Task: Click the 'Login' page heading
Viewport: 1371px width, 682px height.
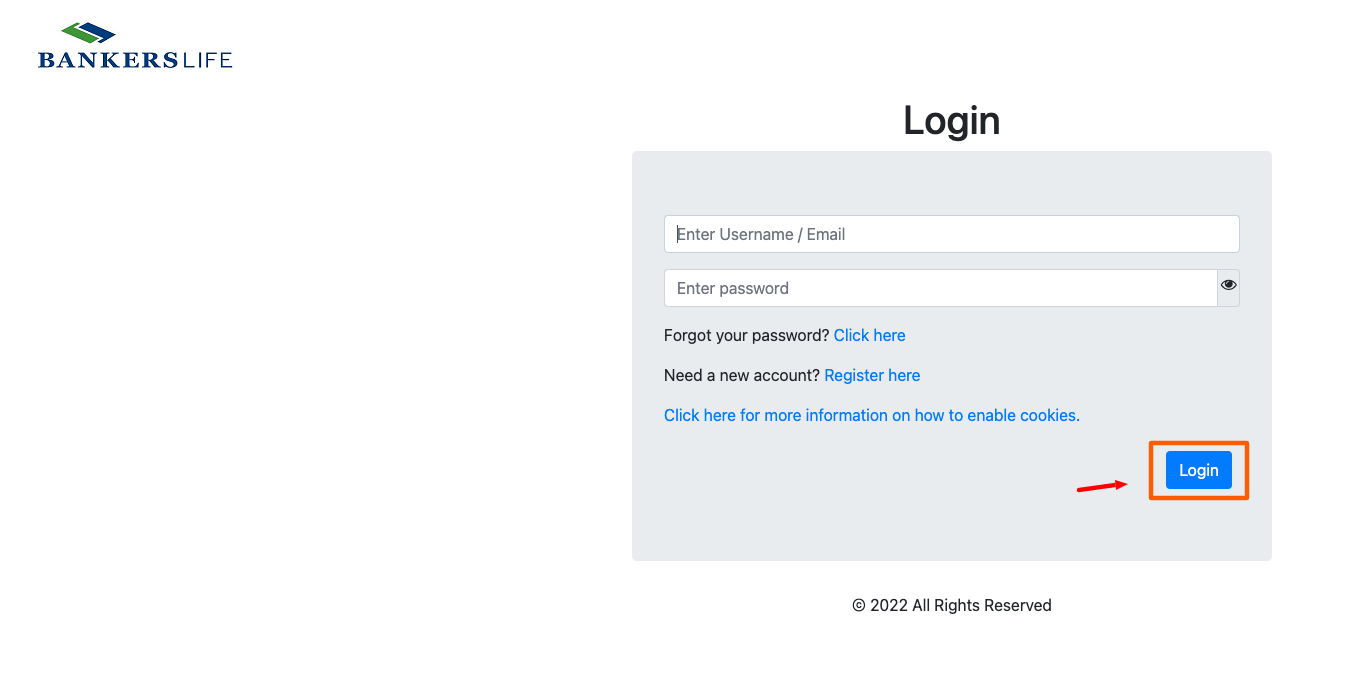Action: click(951, 120)
